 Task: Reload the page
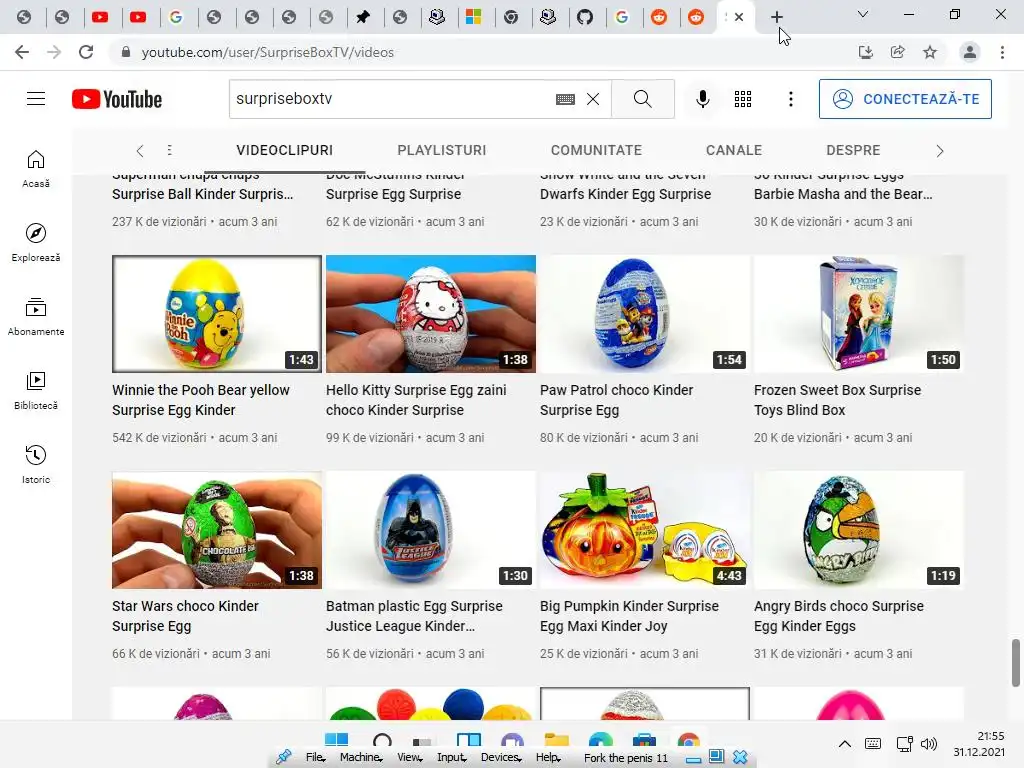[86, 52]
